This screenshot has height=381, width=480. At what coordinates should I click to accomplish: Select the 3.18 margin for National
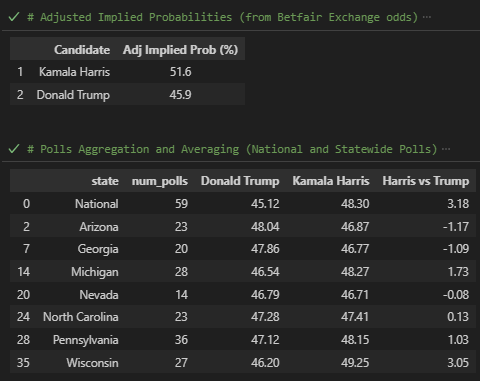coord(458,204)
